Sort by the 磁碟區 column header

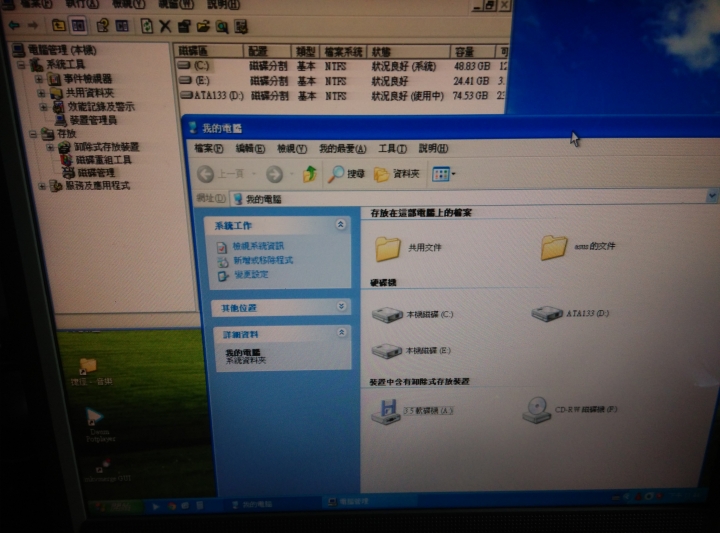point(208,51)
